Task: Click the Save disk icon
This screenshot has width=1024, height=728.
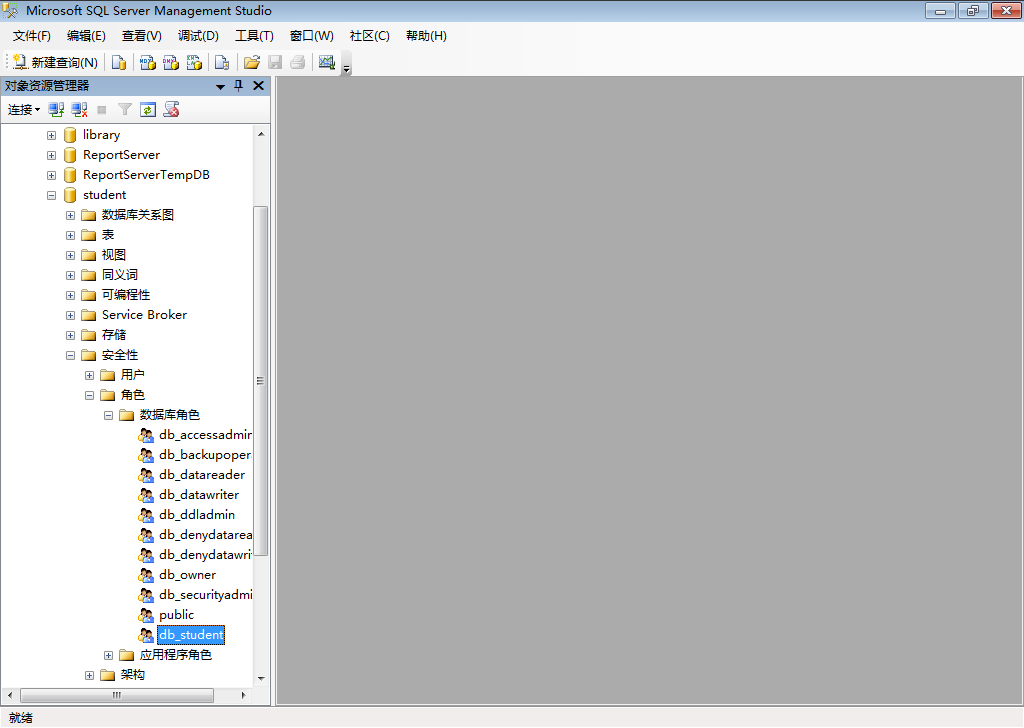Action: (275, 62)
